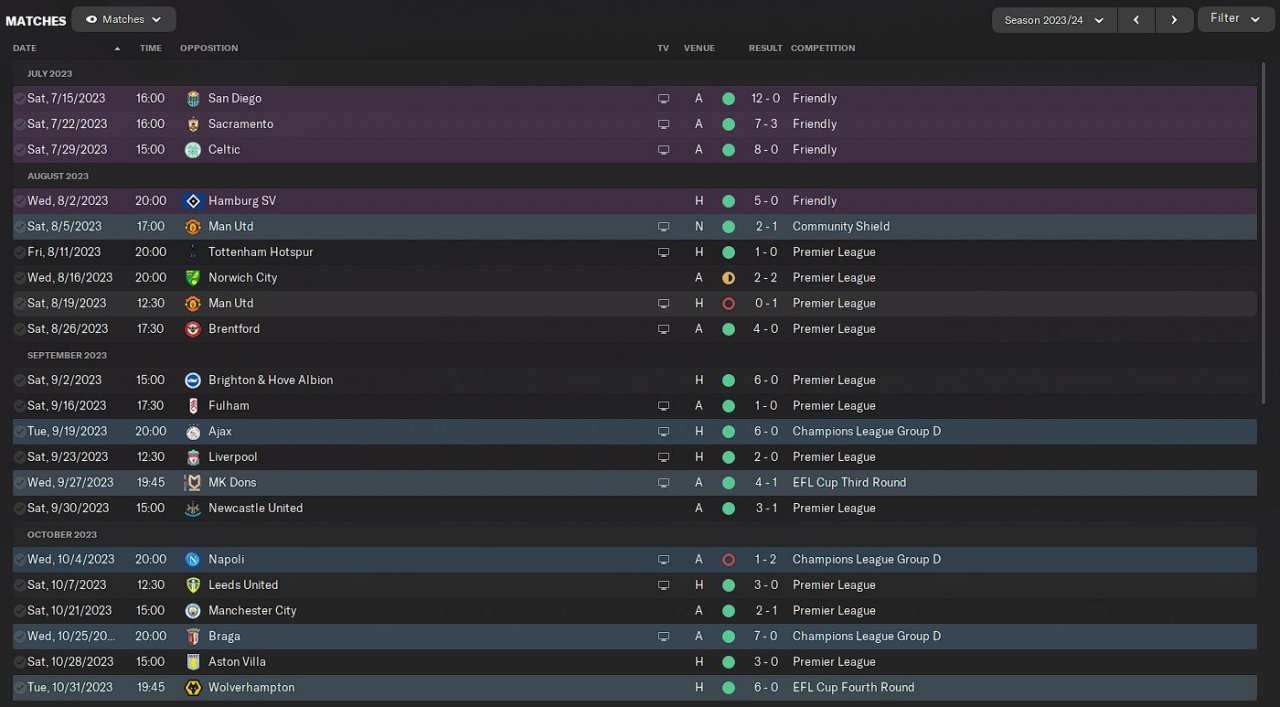Click the Hamburg SV badge icon
The height and width of the screenshot is (707, 1280).
click(193, 201)
